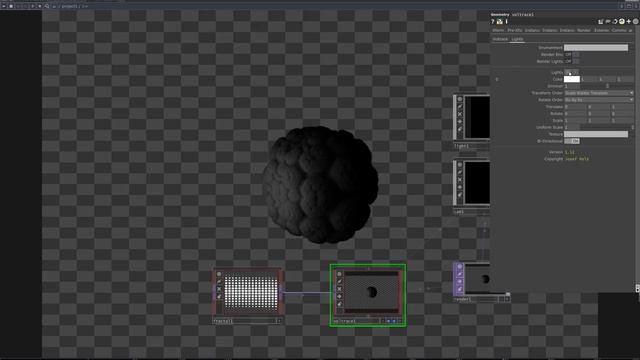This screenshot has height=360, width=640.
Task: Open Transform Order dropdown
Action: (x=598, y=93)
